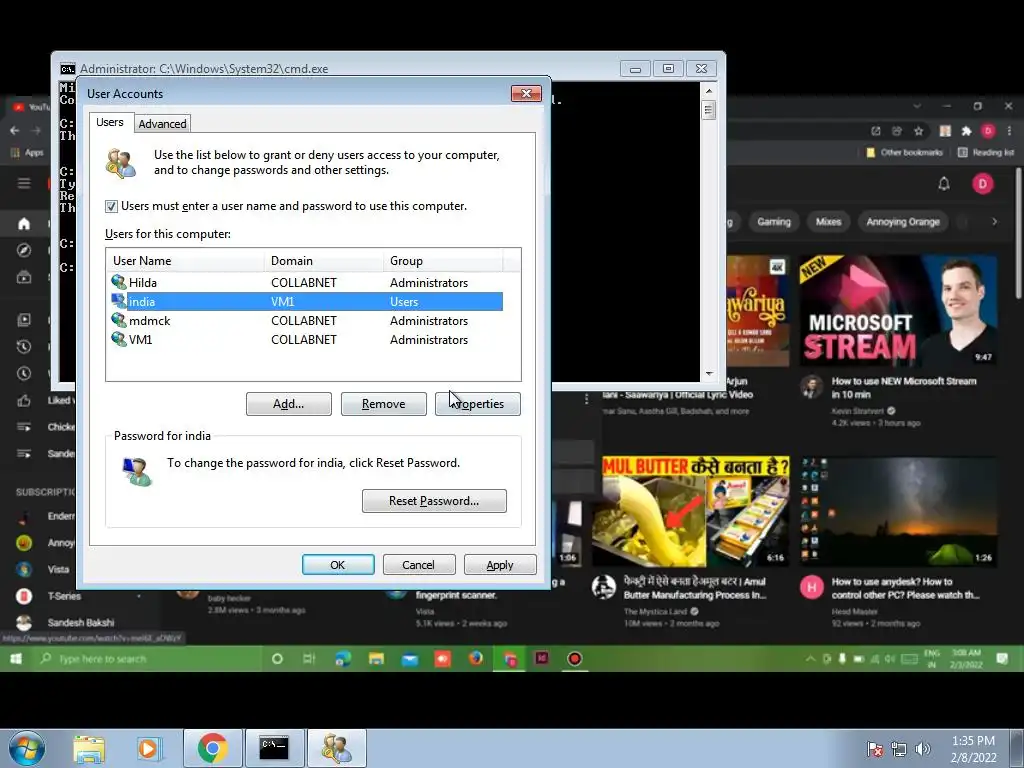The width and height of the screenshot is (1024, 768).
Task: Open 'How to use NEW Microsoft Stream' title
Action: click(904, 387)
